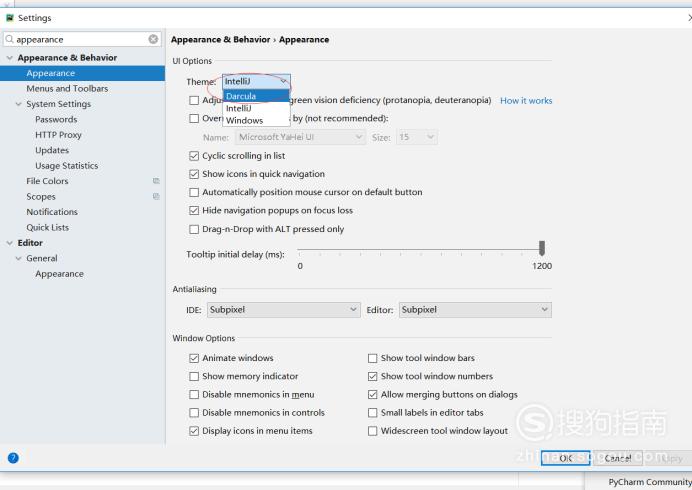
Task: Uncheck Animate windows
Action: 194,358
